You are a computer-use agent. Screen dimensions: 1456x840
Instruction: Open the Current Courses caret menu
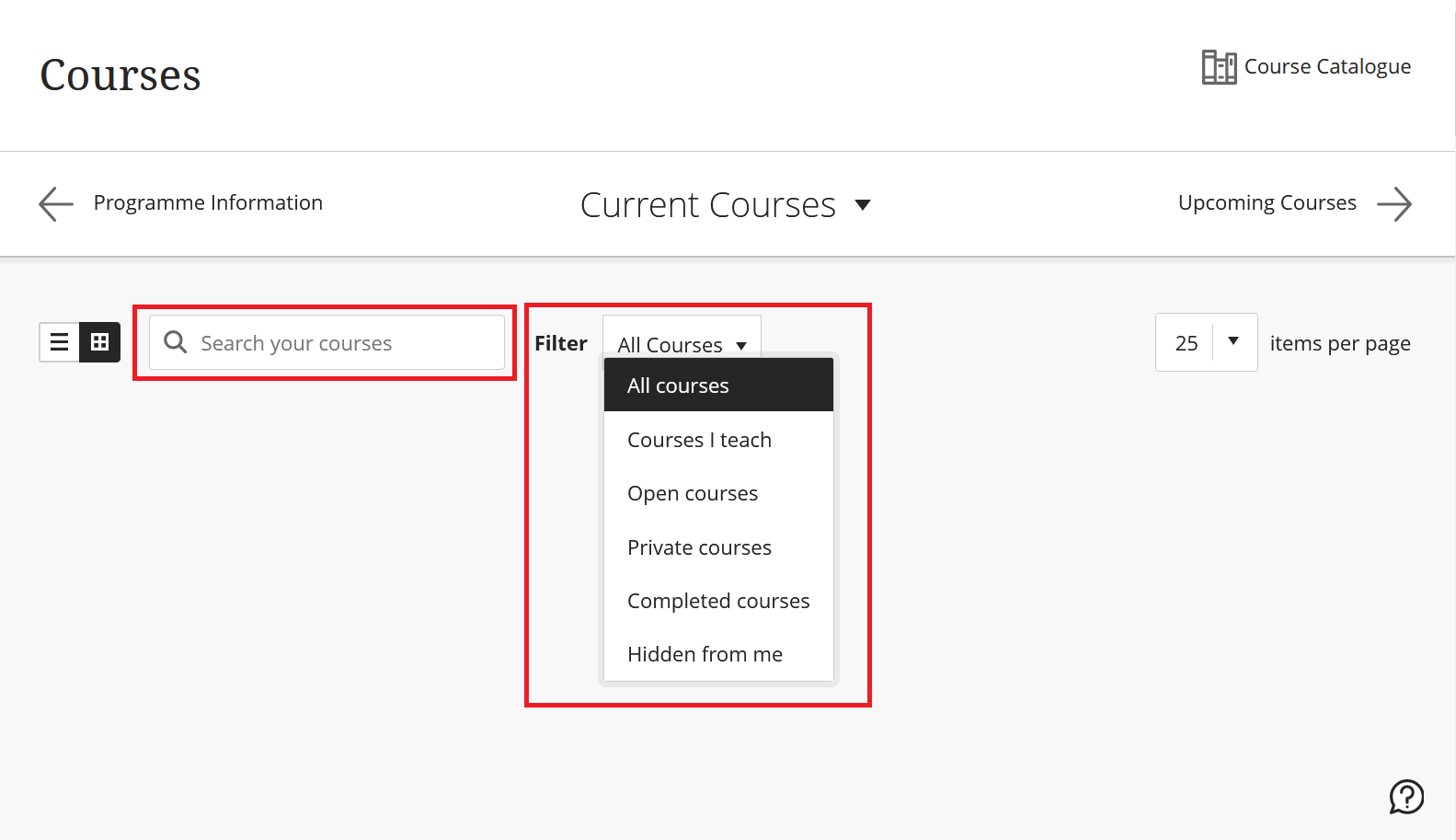[863, 205]
